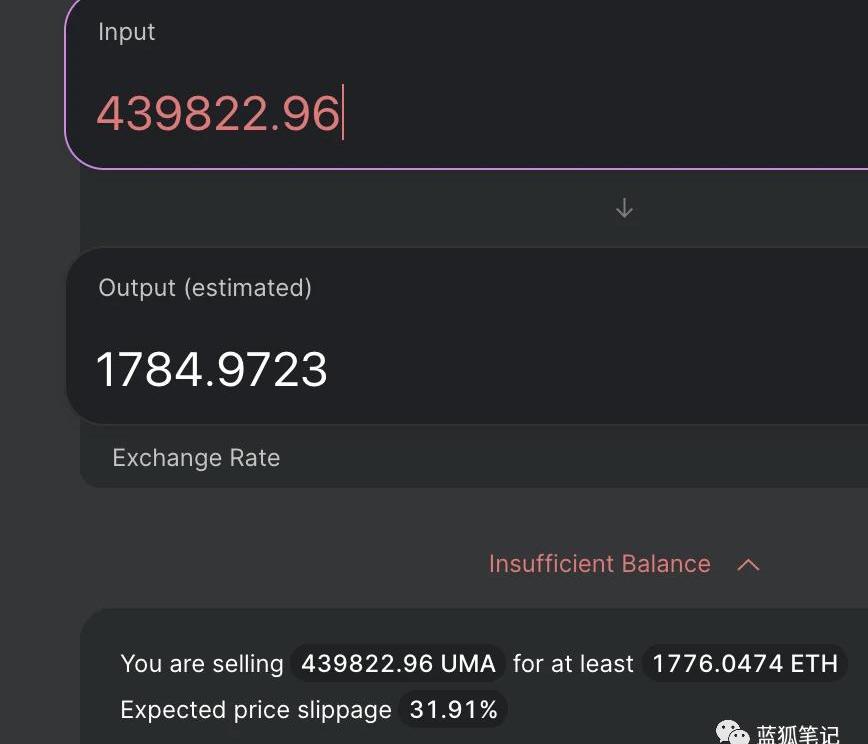Click the "Input" label
The image size is (868, 744).
point(127,32)
